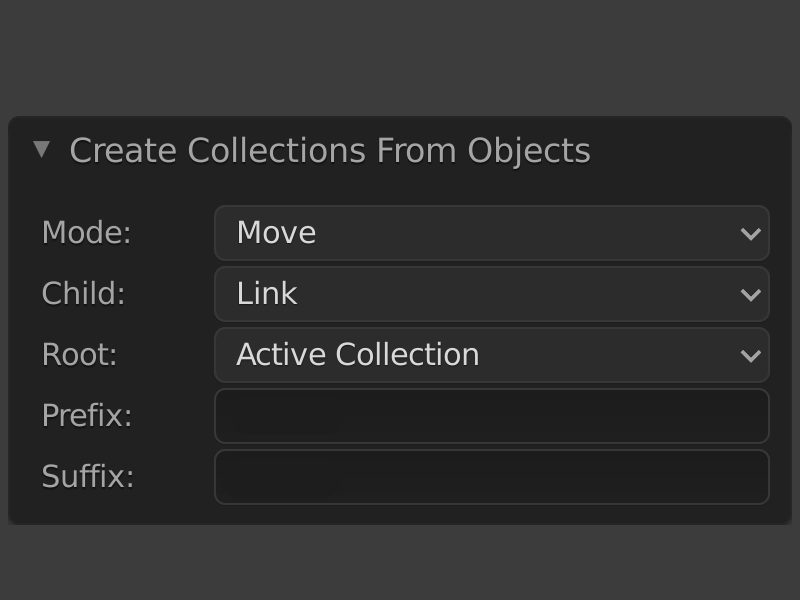Image resolution: width=800 pixels, height=600 pixels.
Task: Click the Suffix text field
Action: tap(490, 477)
